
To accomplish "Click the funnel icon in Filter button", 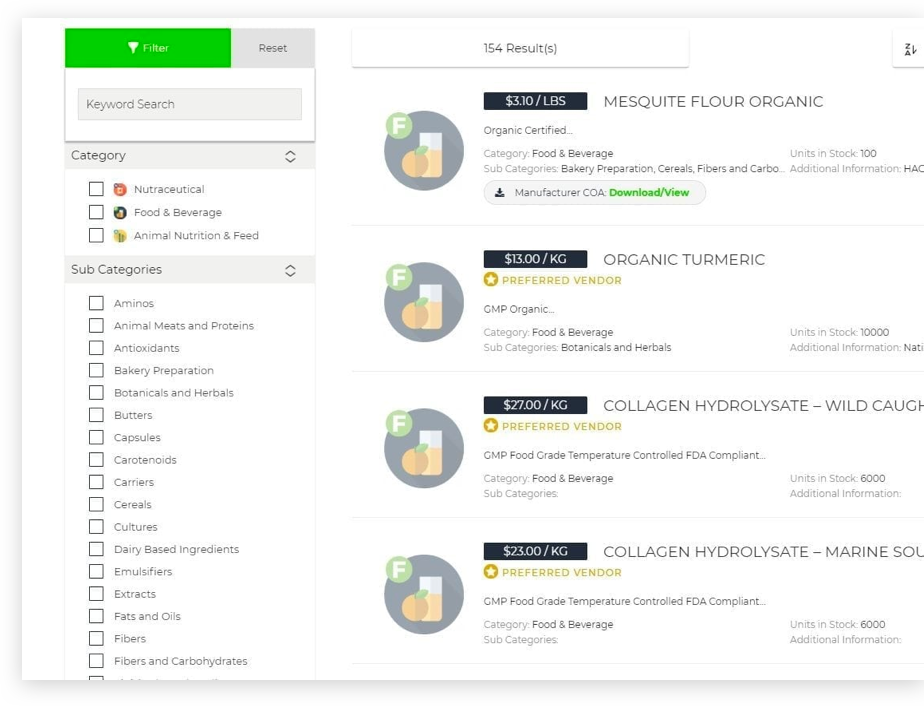I will click(133, 48).
